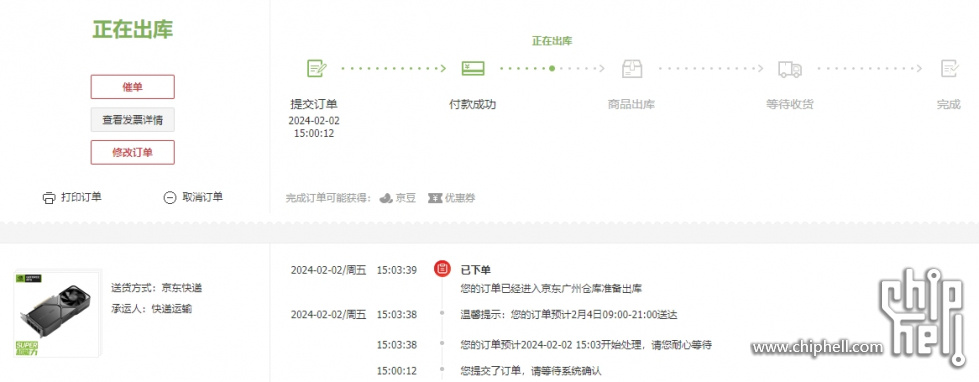Click the 商品出库 box icon

click(x=632, y=68)
